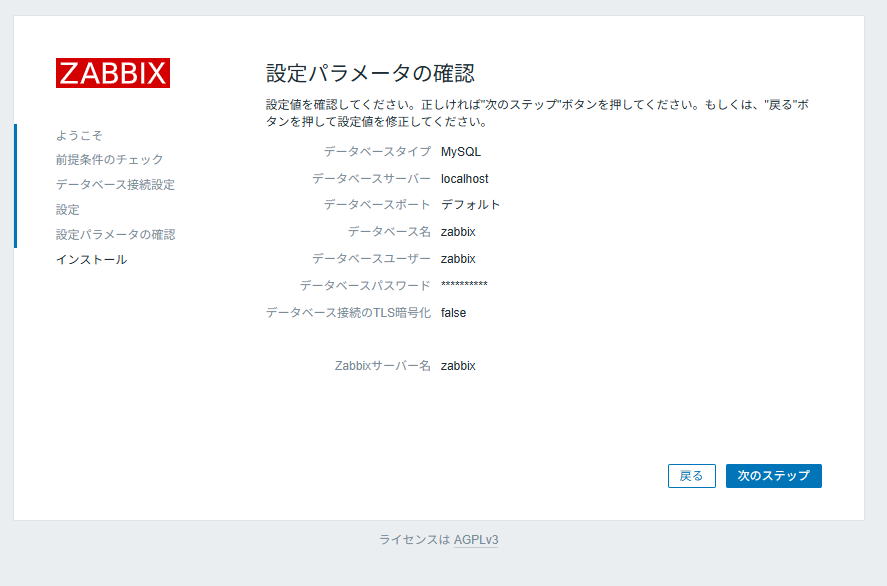Click the データベースユーザー label
Screen dimensions: 887x586
[x=371, y=259]
